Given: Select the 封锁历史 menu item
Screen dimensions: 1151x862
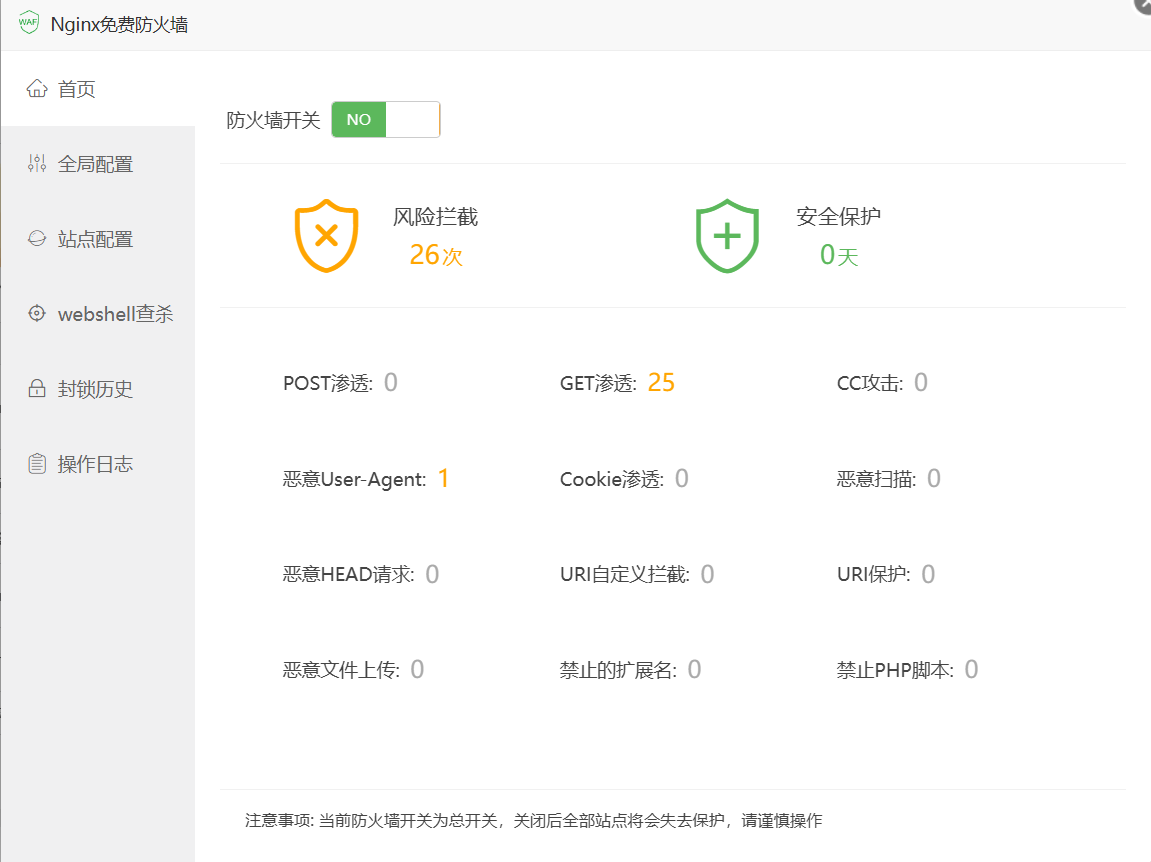Looking at the screenshot, I should click(x=95, y=389).
